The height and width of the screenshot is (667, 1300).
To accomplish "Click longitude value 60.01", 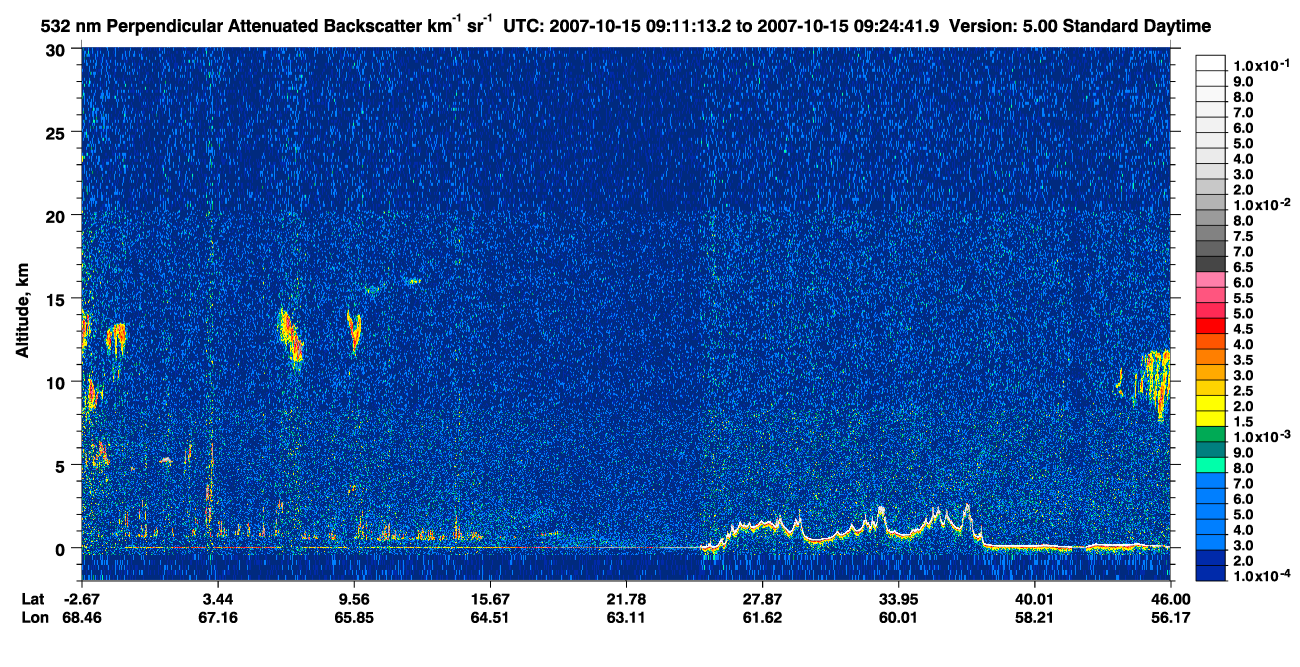I will point(898,618).
